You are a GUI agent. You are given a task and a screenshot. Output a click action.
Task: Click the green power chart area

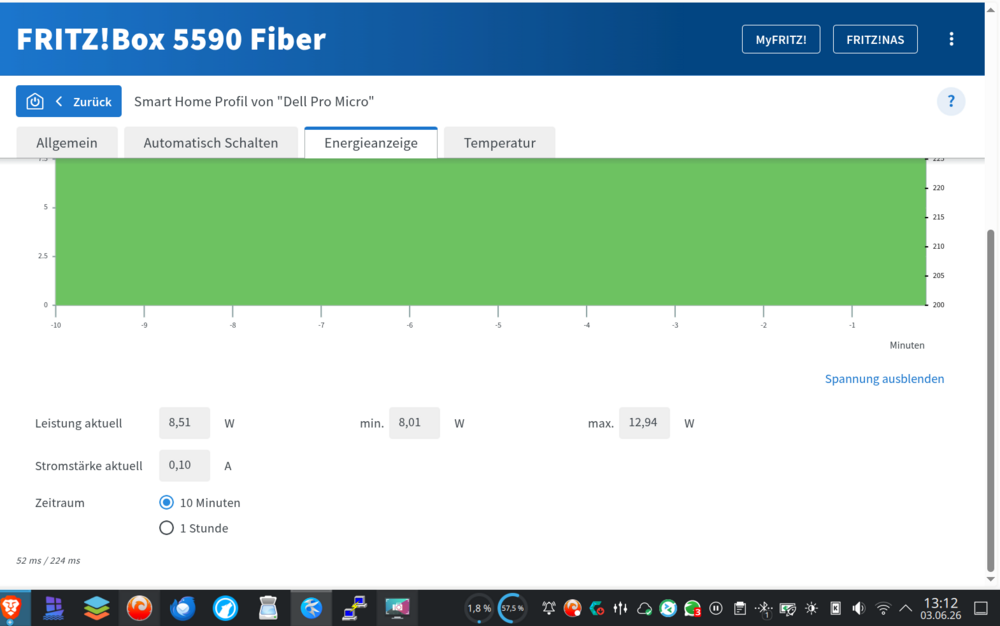[490, 231]
